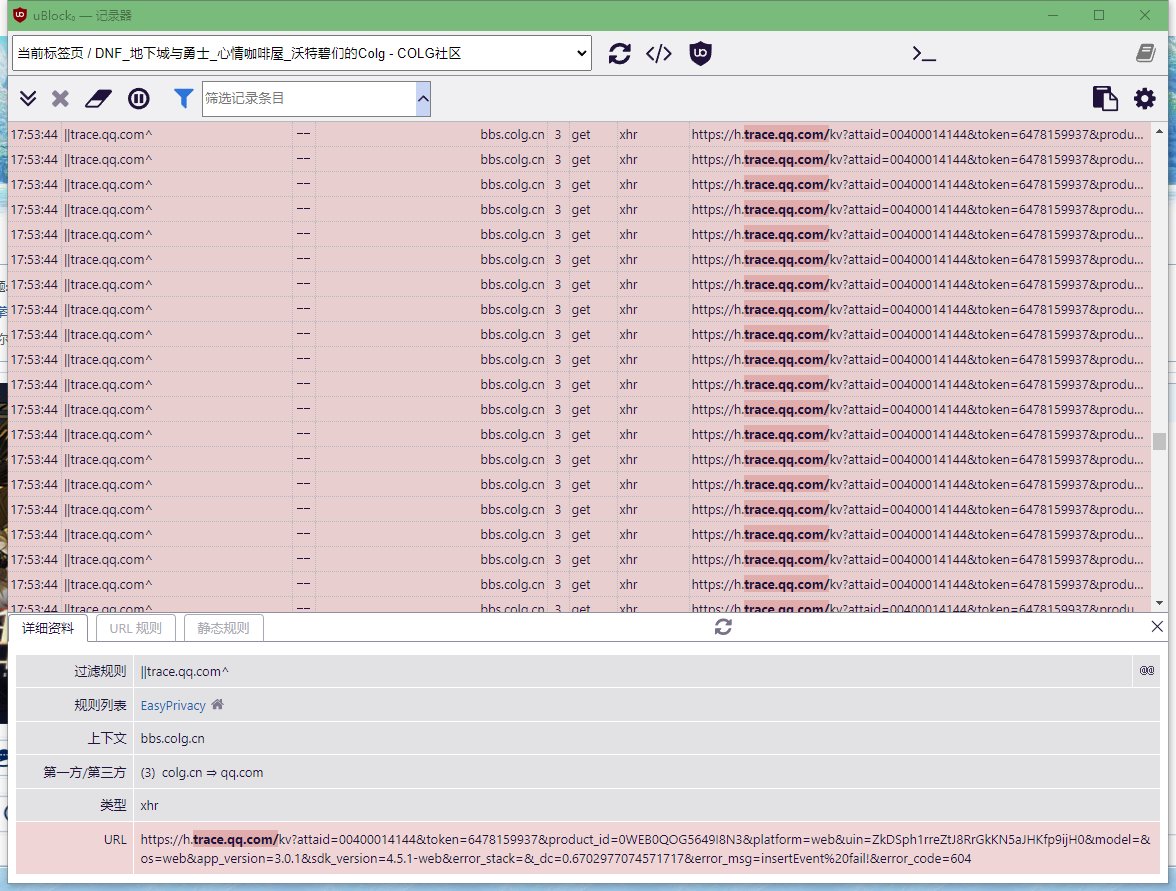Switch to the 静态规则 tab
This screenshot has height=891, width=1176.
coord(224,628)
